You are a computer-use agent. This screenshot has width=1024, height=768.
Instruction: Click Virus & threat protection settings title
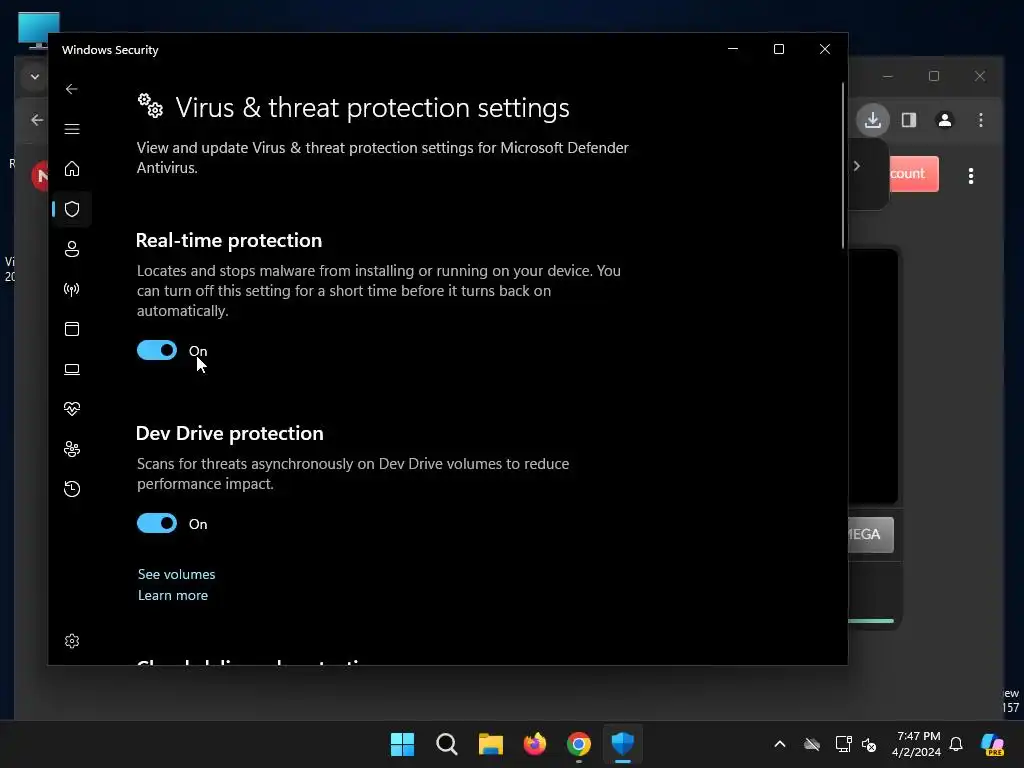click(x=372, y=108)
